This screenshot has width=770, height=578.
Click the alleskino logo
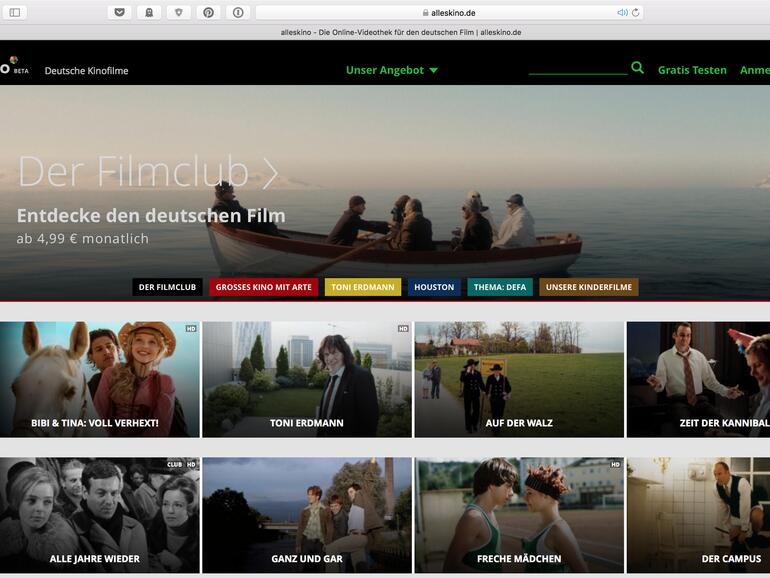pos(7,66)
